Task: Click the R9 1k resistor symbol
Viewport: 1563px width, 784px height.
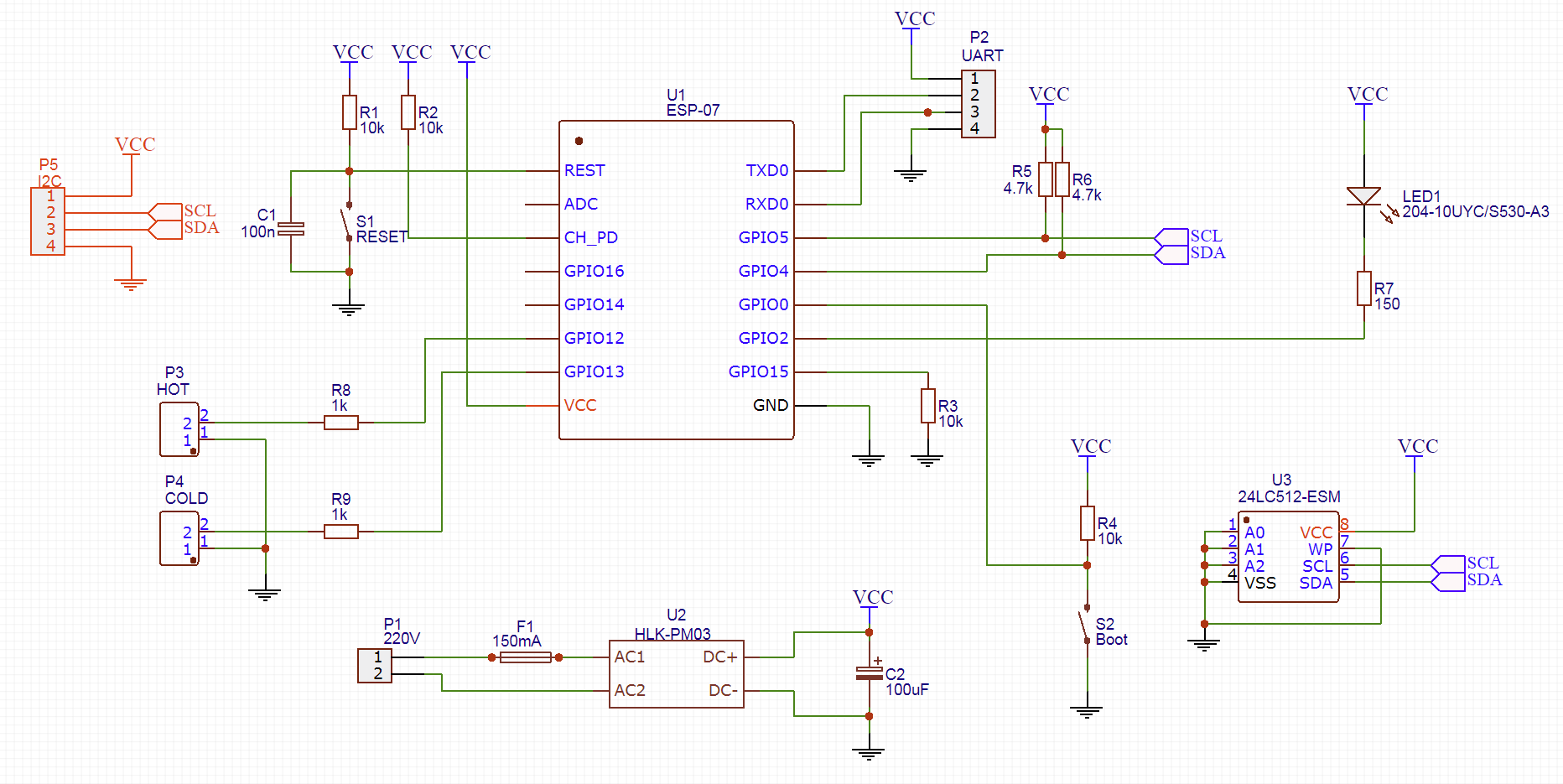Action: tap(341, 532)
